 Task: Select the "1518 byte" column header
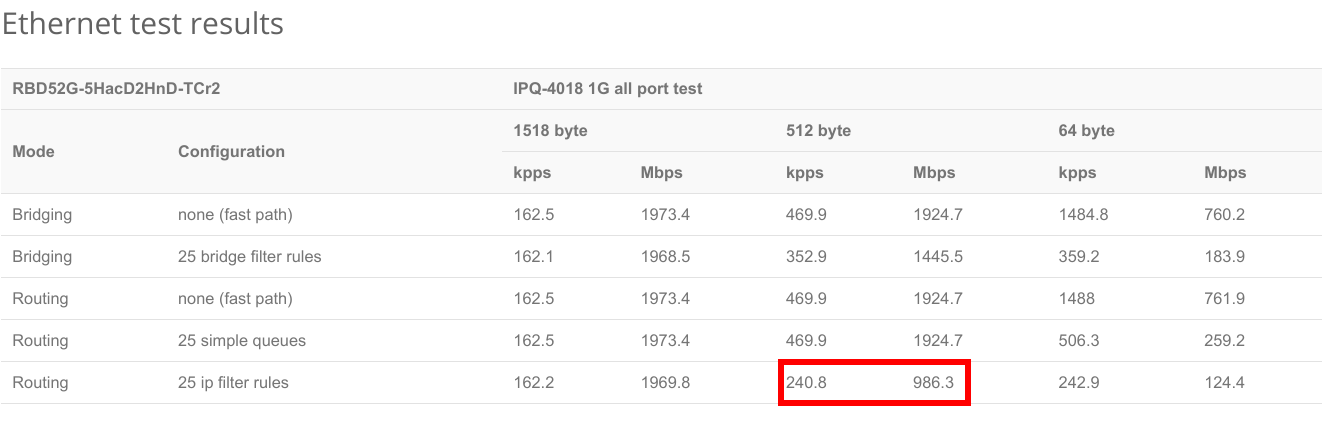point(550,131)
